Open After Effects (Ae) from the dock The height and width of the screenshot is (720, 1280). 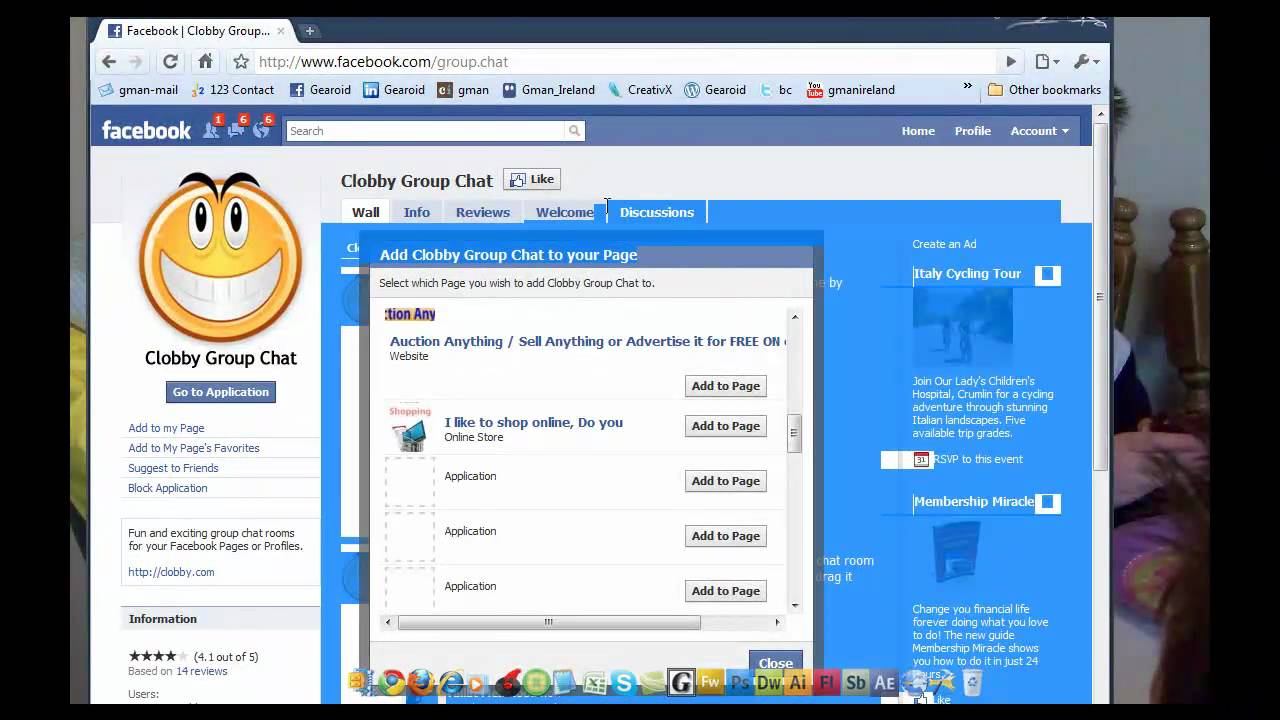[885, 683]
